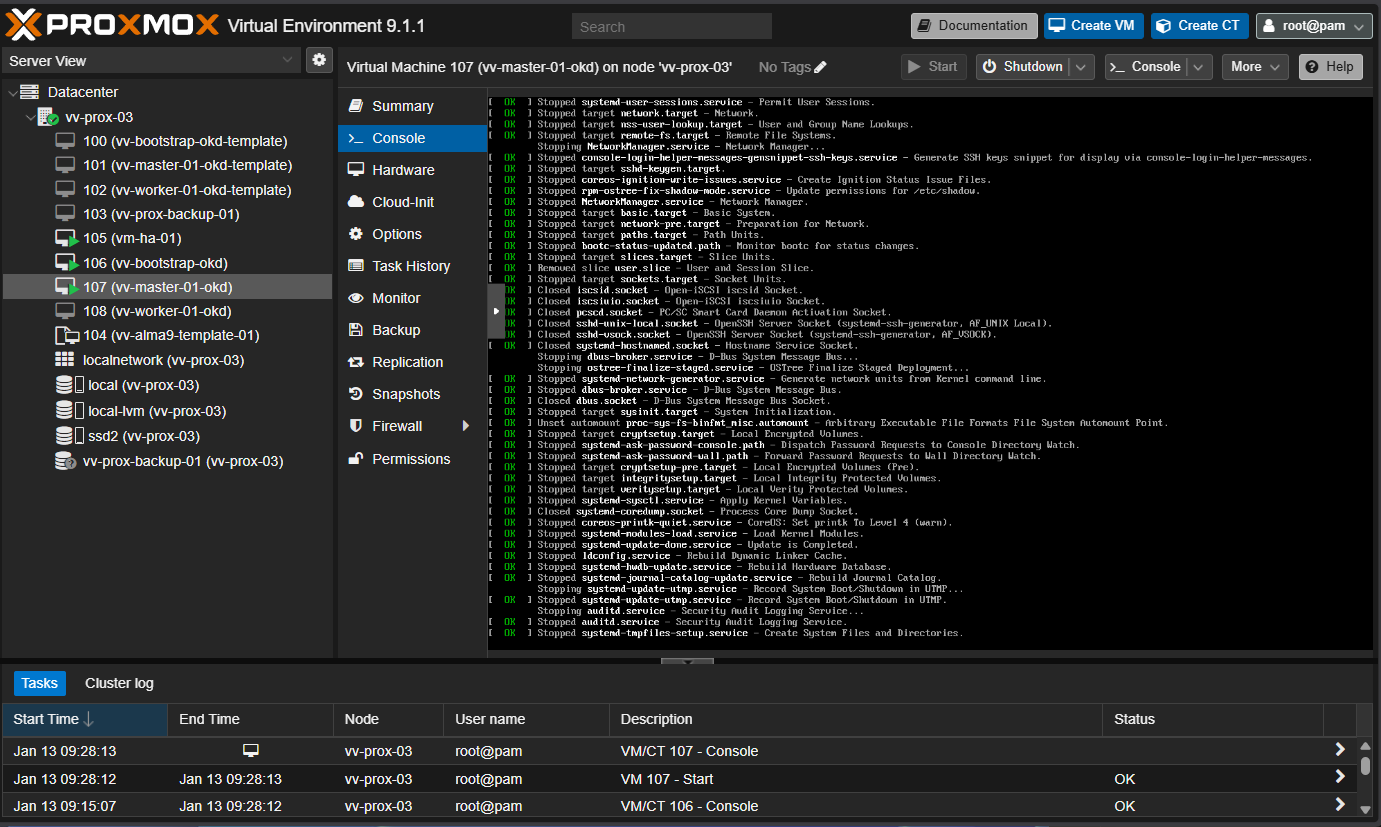Collapse the bottom task log panel
This screenshot has height=827, width=1381.
coord(687,661)
